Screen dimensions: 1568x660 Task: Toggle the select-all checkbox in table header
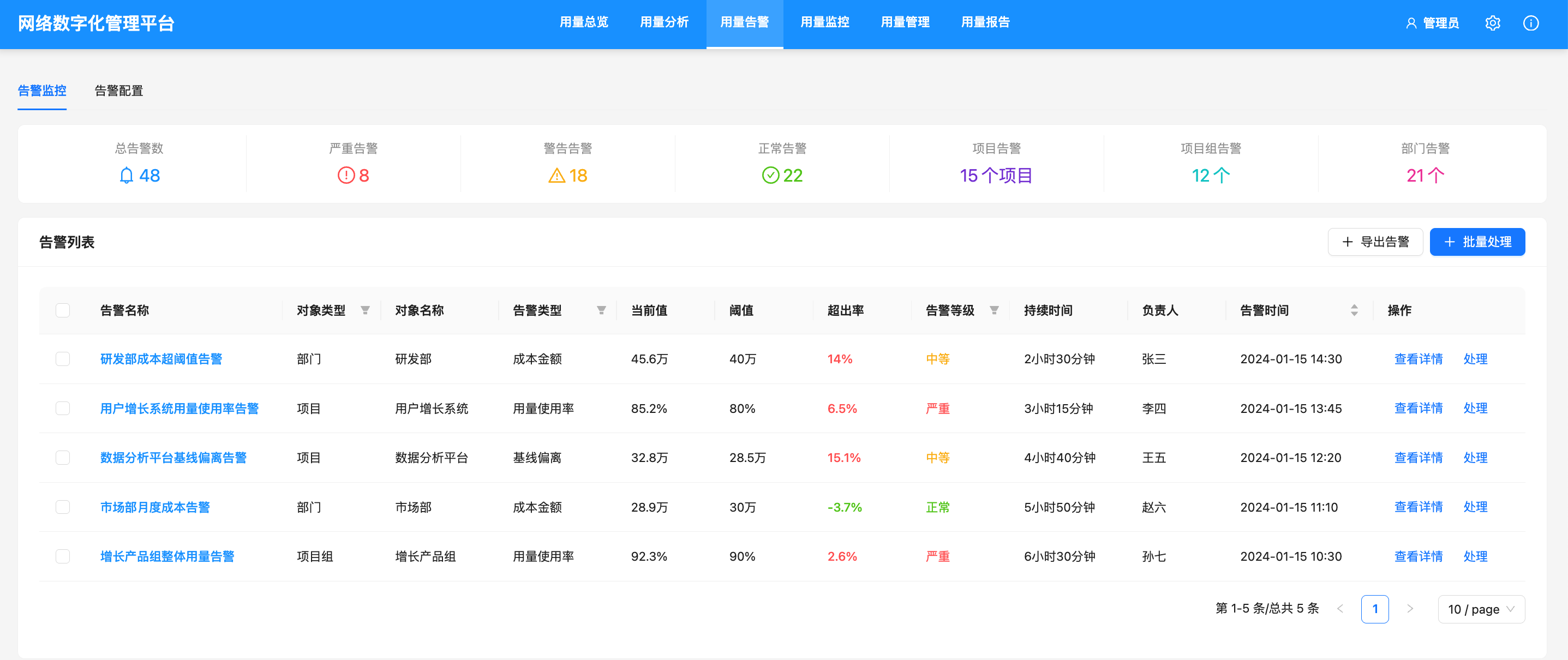tap(63, 310)
